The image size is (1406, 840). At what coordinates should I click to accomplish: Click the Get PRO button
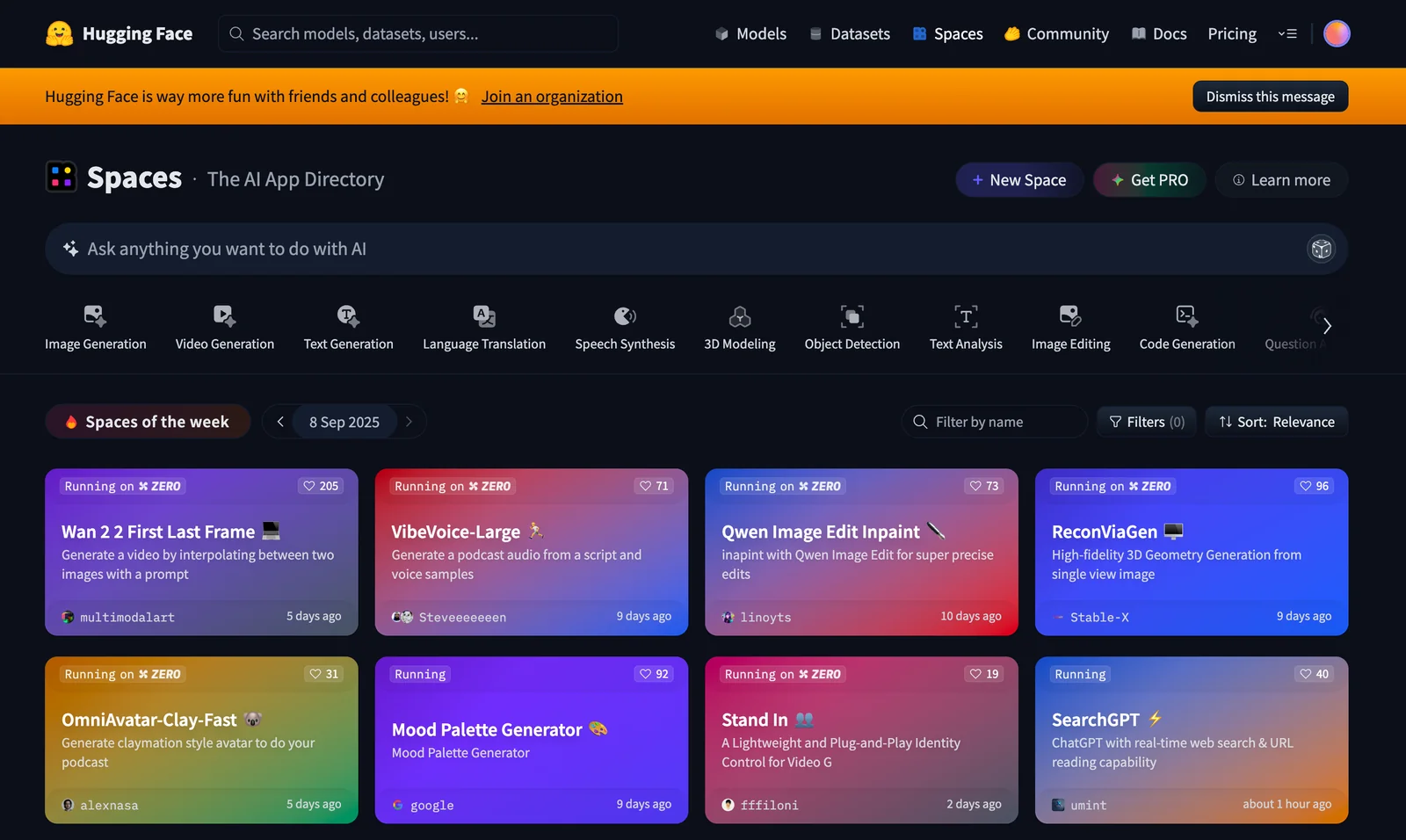[x=1149, y=180]
